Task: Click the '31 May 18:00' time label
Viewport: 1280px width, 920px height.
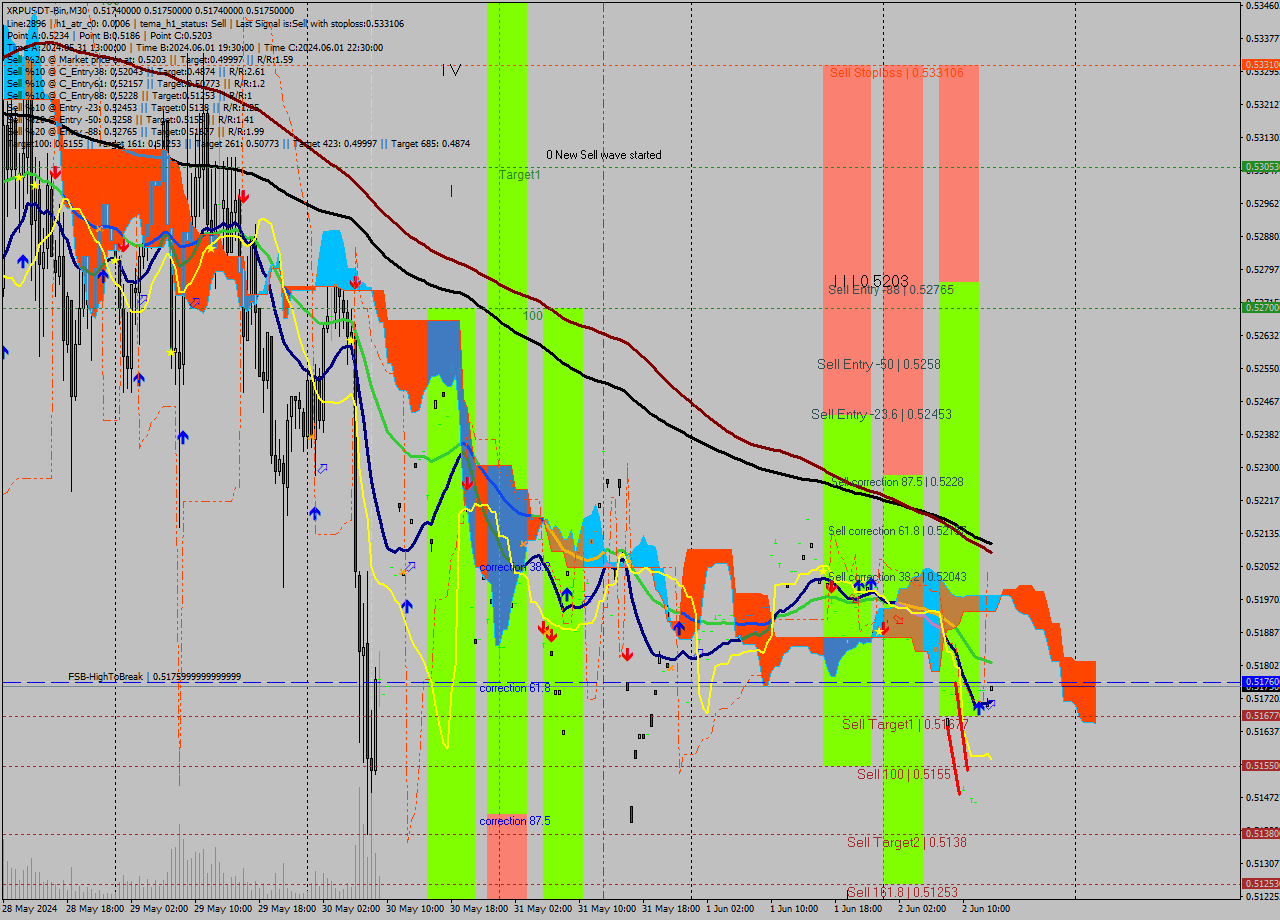Action: coord(672,909)
